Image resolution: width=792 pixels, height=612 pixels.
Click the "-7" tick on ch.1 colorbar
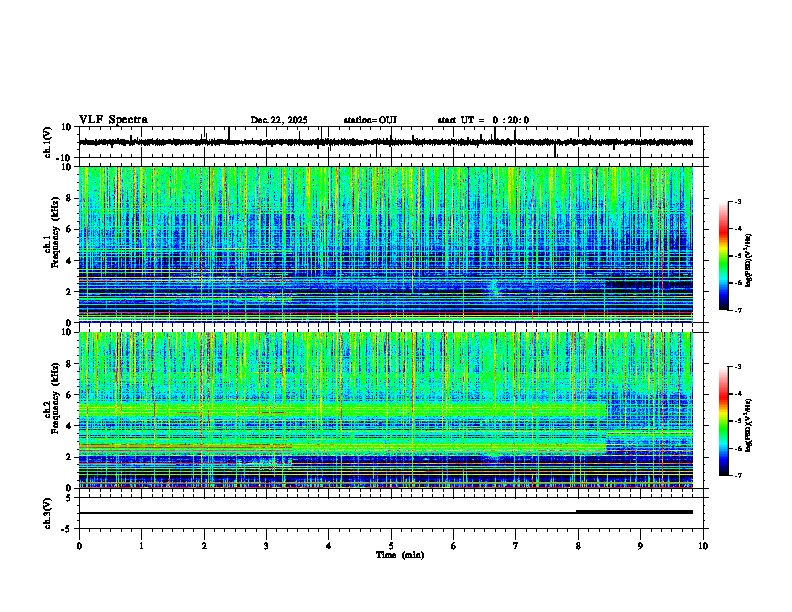pyautogui.click(x=737, y=310)
